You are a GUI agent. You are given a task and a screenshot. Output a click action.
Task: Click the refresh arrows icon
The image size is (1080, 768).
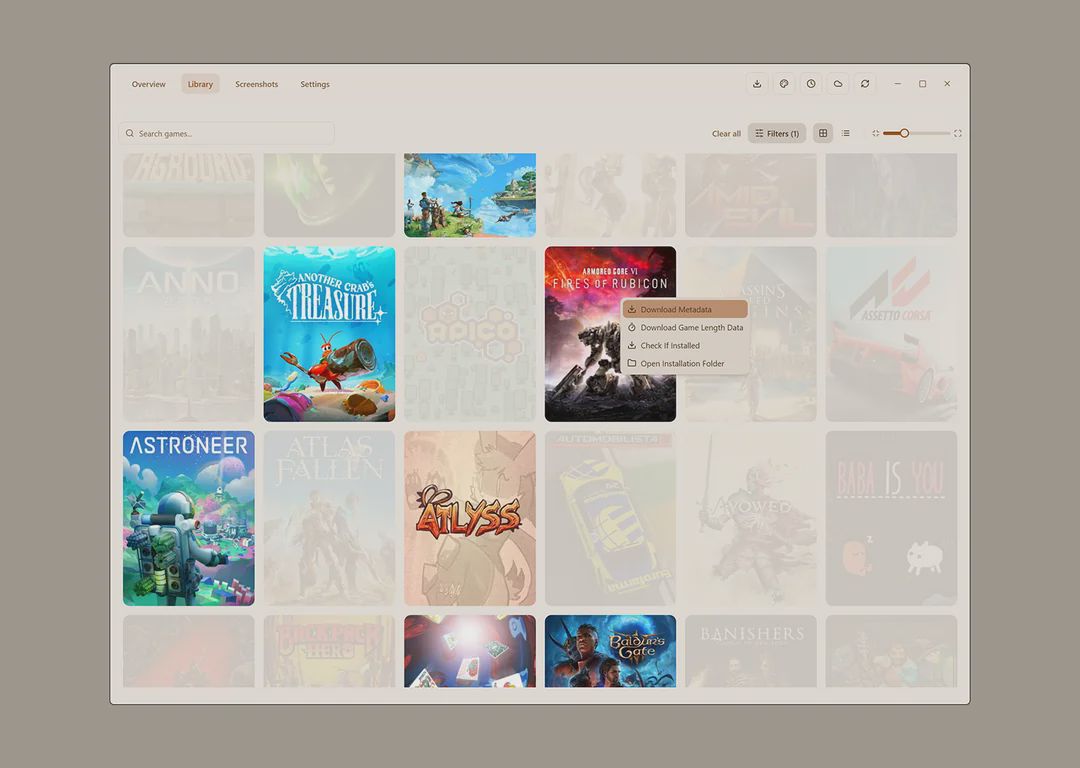coord(864,84)
